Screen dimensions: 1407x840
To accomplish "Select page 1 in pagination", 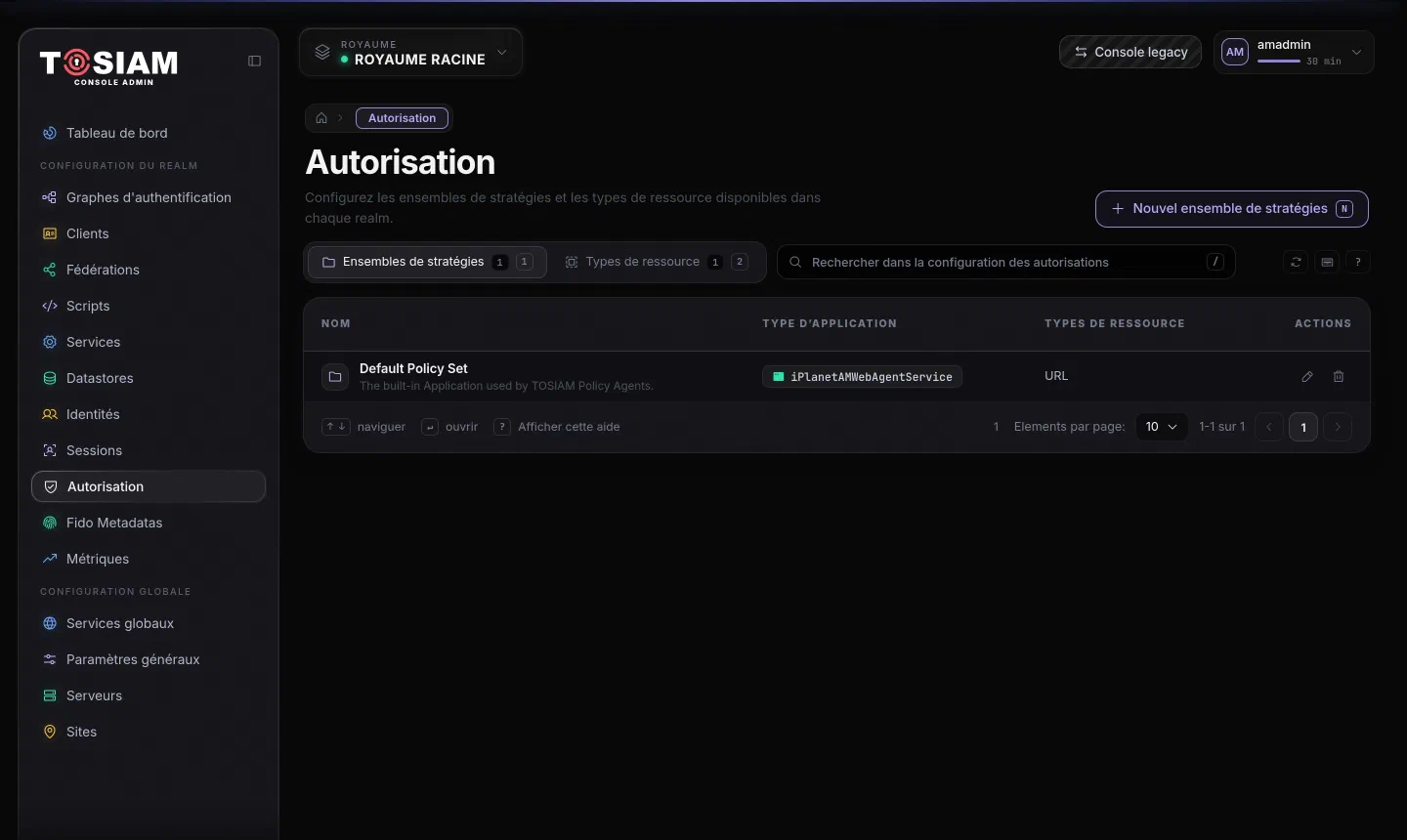I will [x=1303, y=427].
